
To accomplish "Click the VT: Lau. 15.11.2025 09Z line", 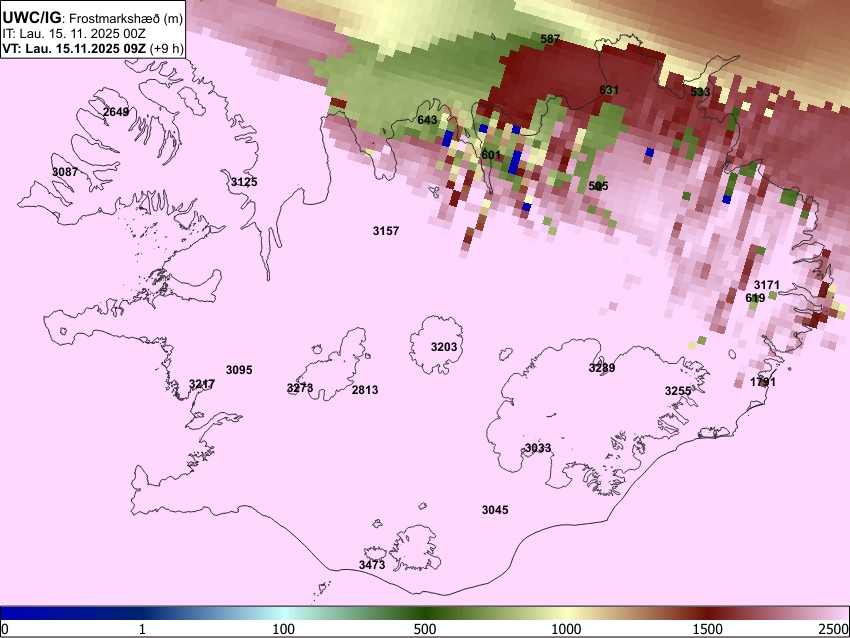I will [93, 48].
